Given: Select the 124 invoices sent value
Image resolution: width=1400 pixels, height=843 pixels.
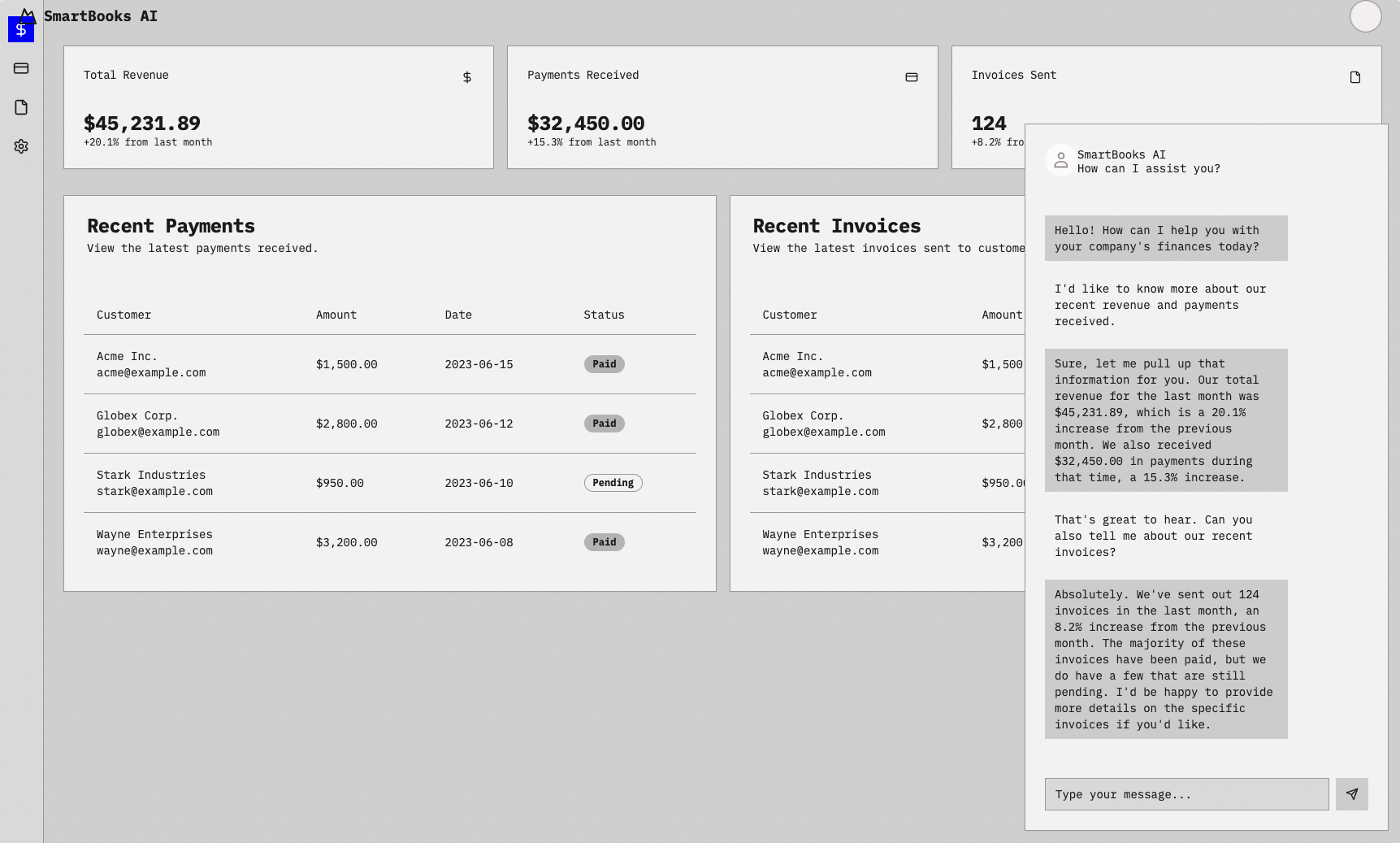Looking at the screenshot, I should point(989,124).
